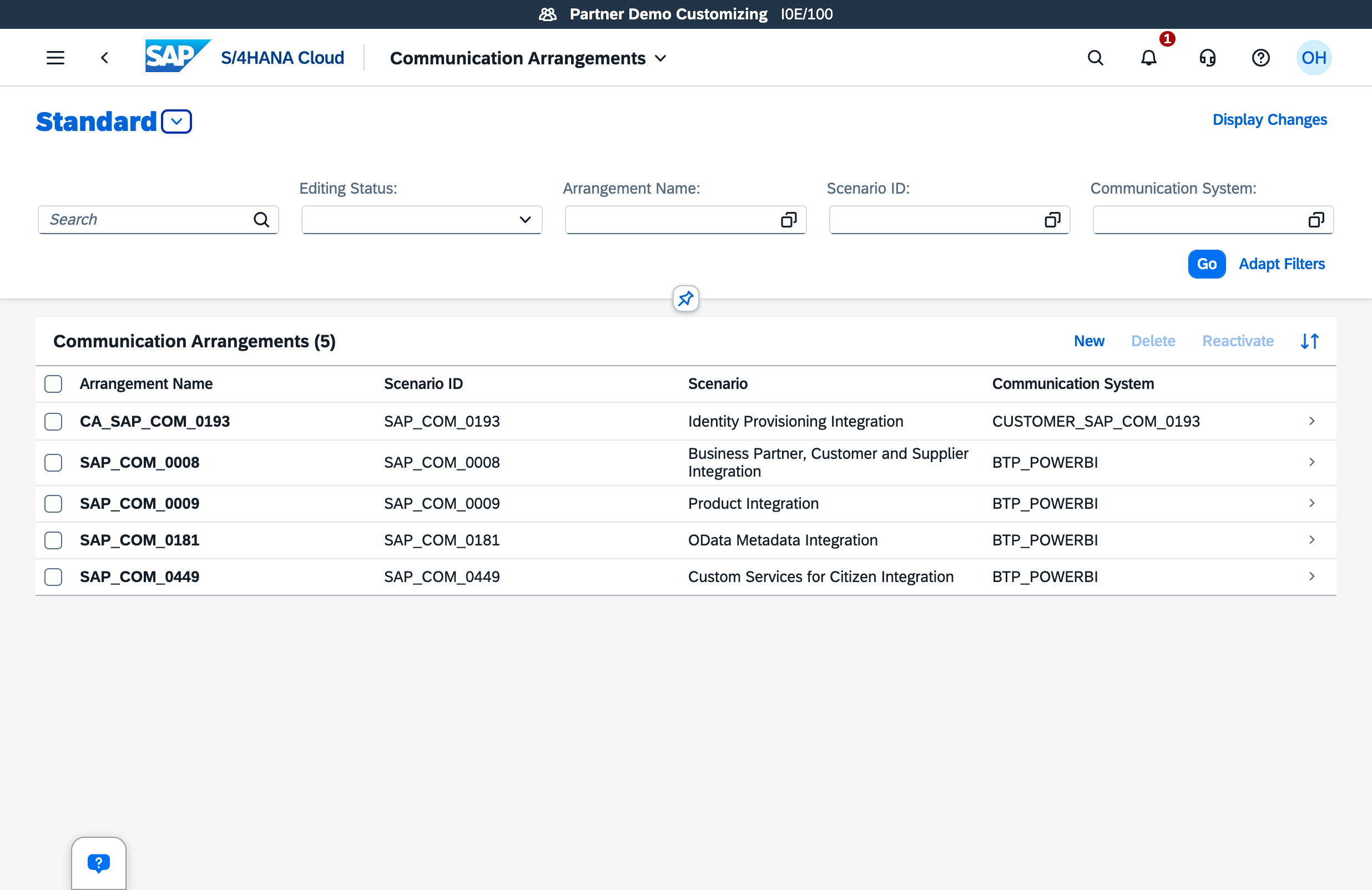Go back with the back arrow
Image resolution: width=1372 pixels, height=890 pixels.
click(x=104, y=58)
